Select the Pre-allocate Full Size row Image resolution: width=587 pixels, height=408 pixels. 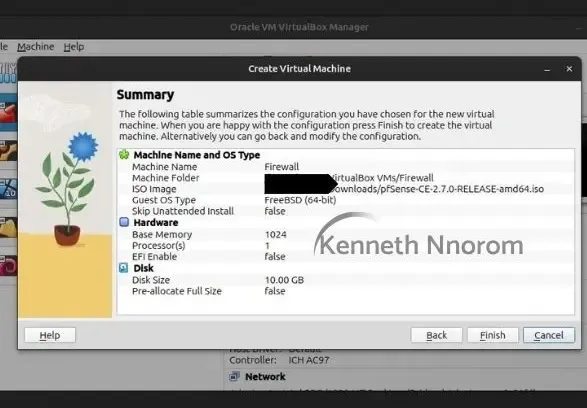pos(345,291)
